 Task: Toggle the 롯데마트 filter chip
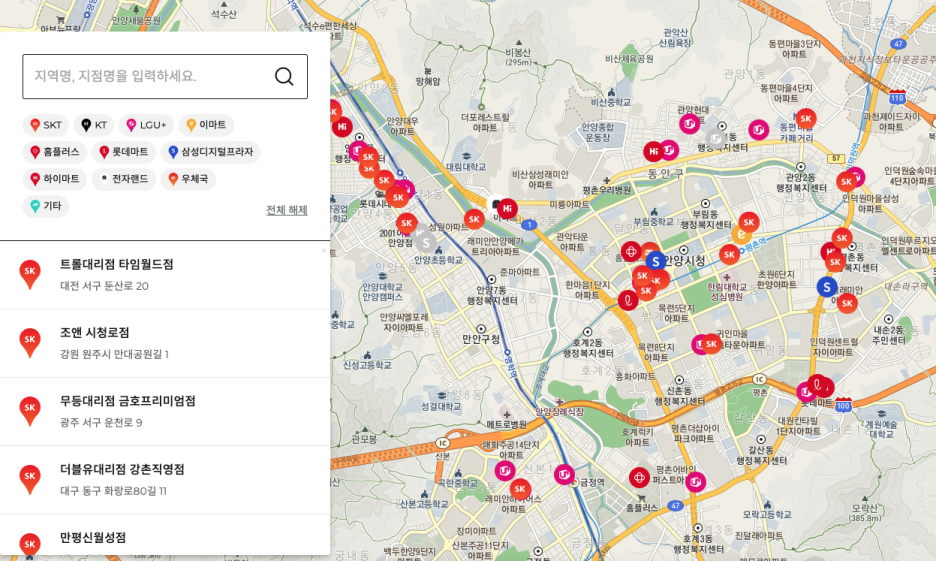point(124,152)
